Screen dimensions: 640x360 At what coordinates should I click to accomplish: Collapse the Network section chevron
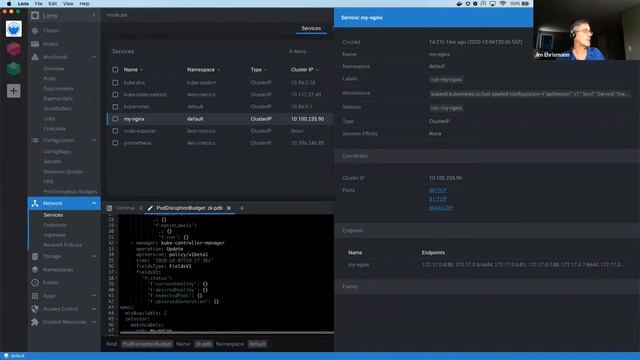(94, 203)
